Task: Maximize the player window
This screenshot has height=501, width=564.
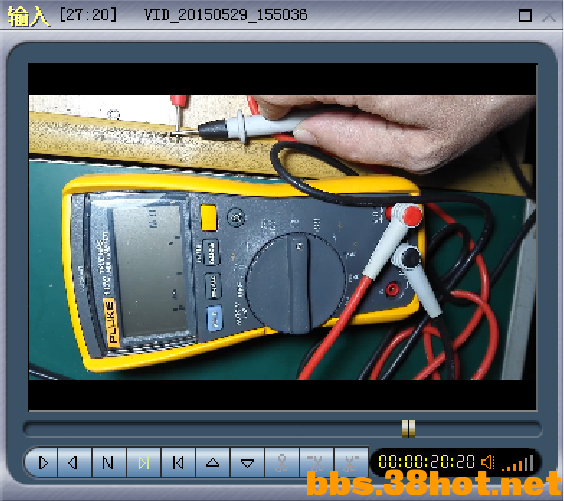Action: click(x=525, y=15)
